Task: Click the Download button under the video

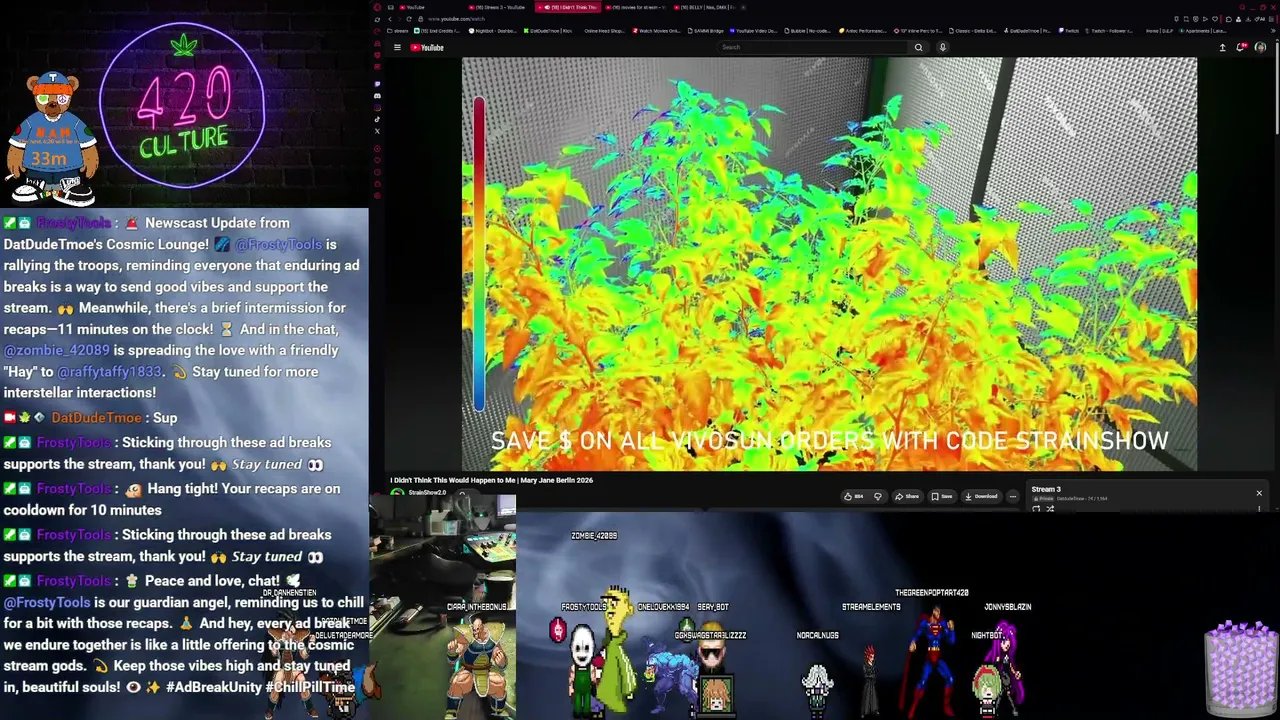Action: click(981, 496)
